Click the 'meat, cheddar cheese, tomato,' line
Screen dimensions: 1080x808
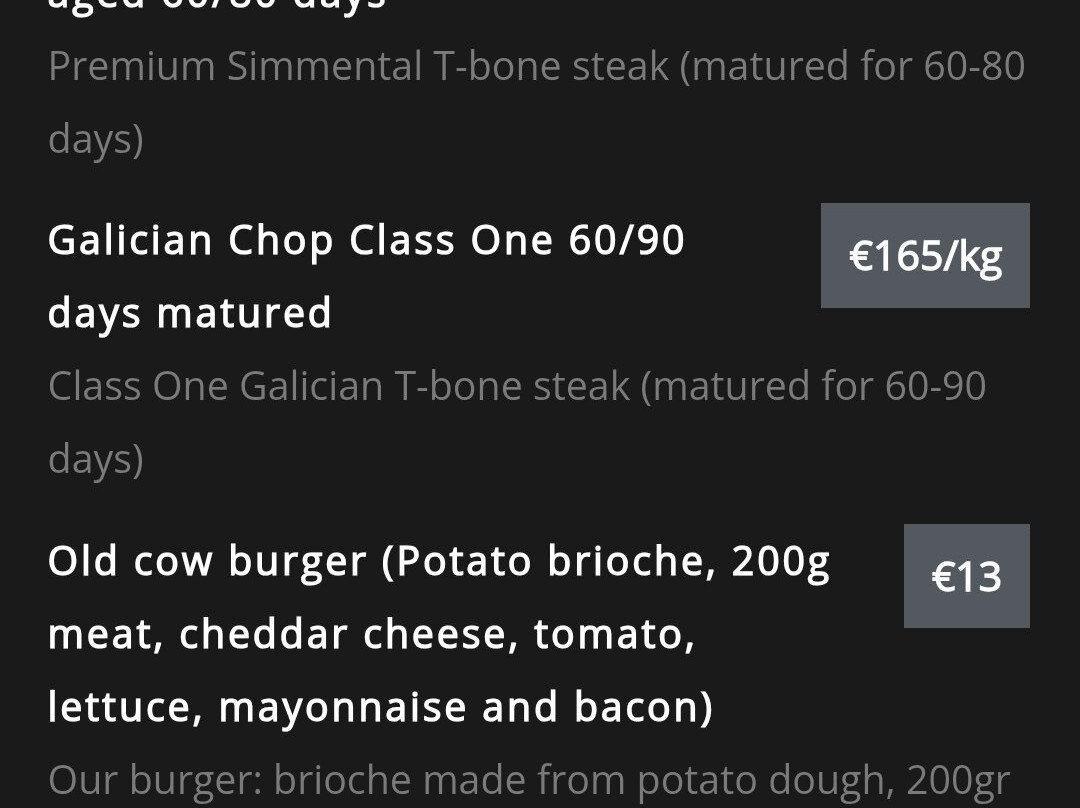(x=371, y=634)
